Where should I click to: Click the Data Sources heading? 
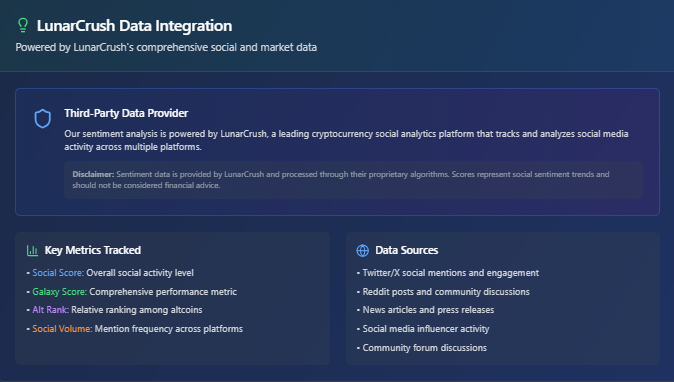(x=407, y=250)
